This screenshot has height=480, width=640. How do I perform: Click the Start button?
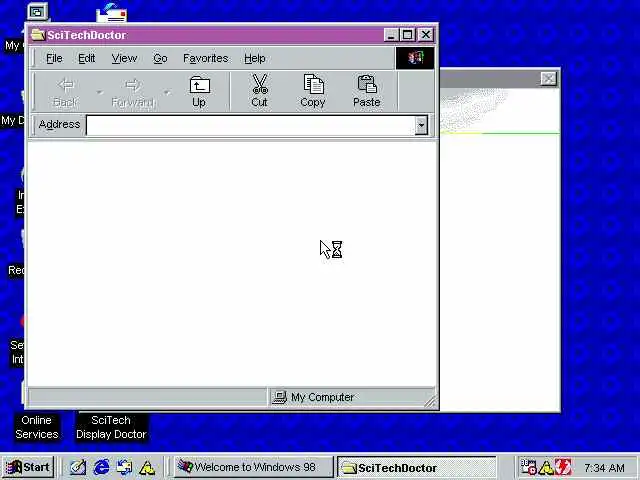28,467
